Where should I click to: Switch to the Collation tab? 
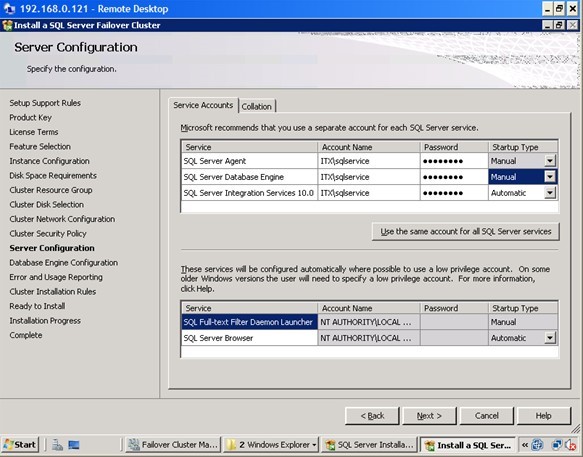pos(257,106)
